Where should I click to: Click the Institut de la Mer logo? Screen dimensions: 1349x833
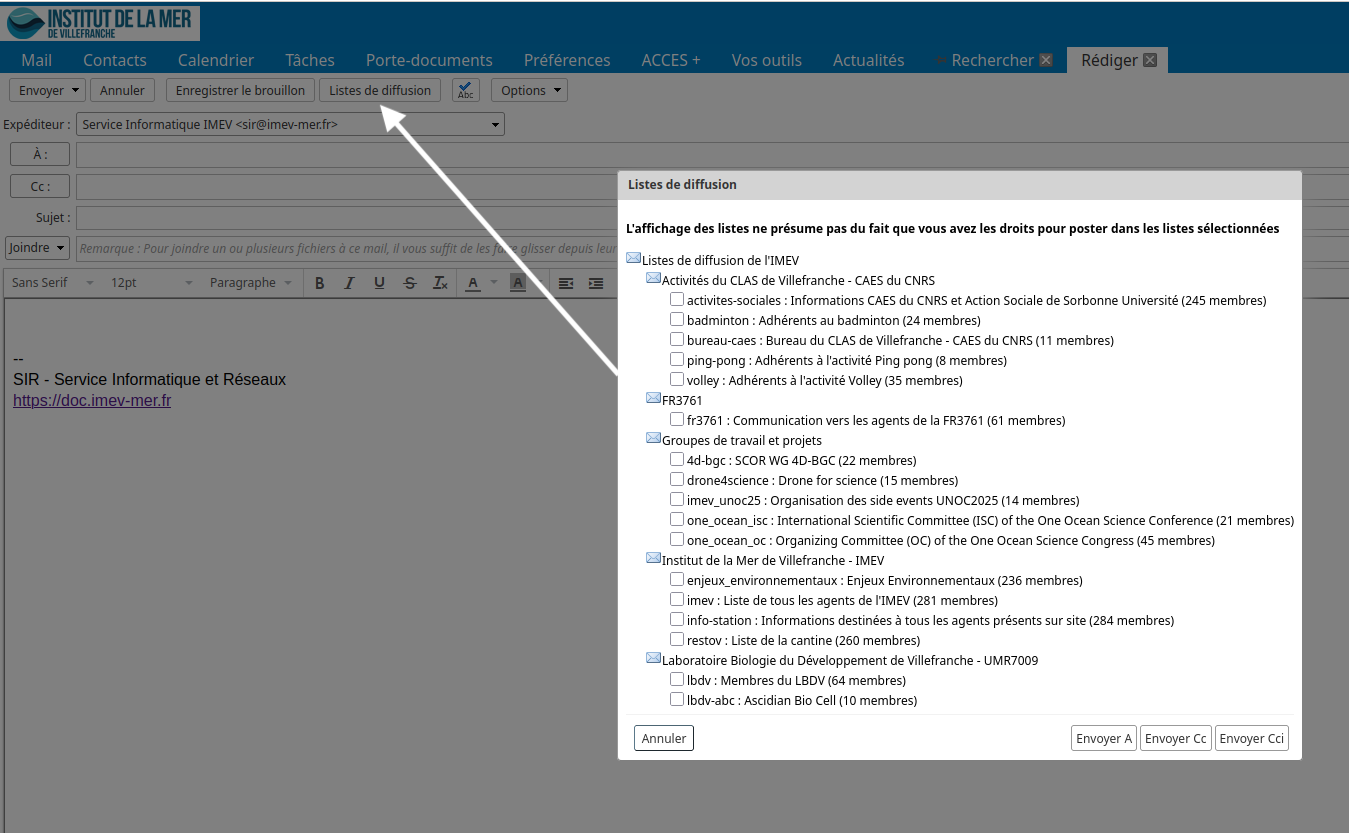(101, 22)
